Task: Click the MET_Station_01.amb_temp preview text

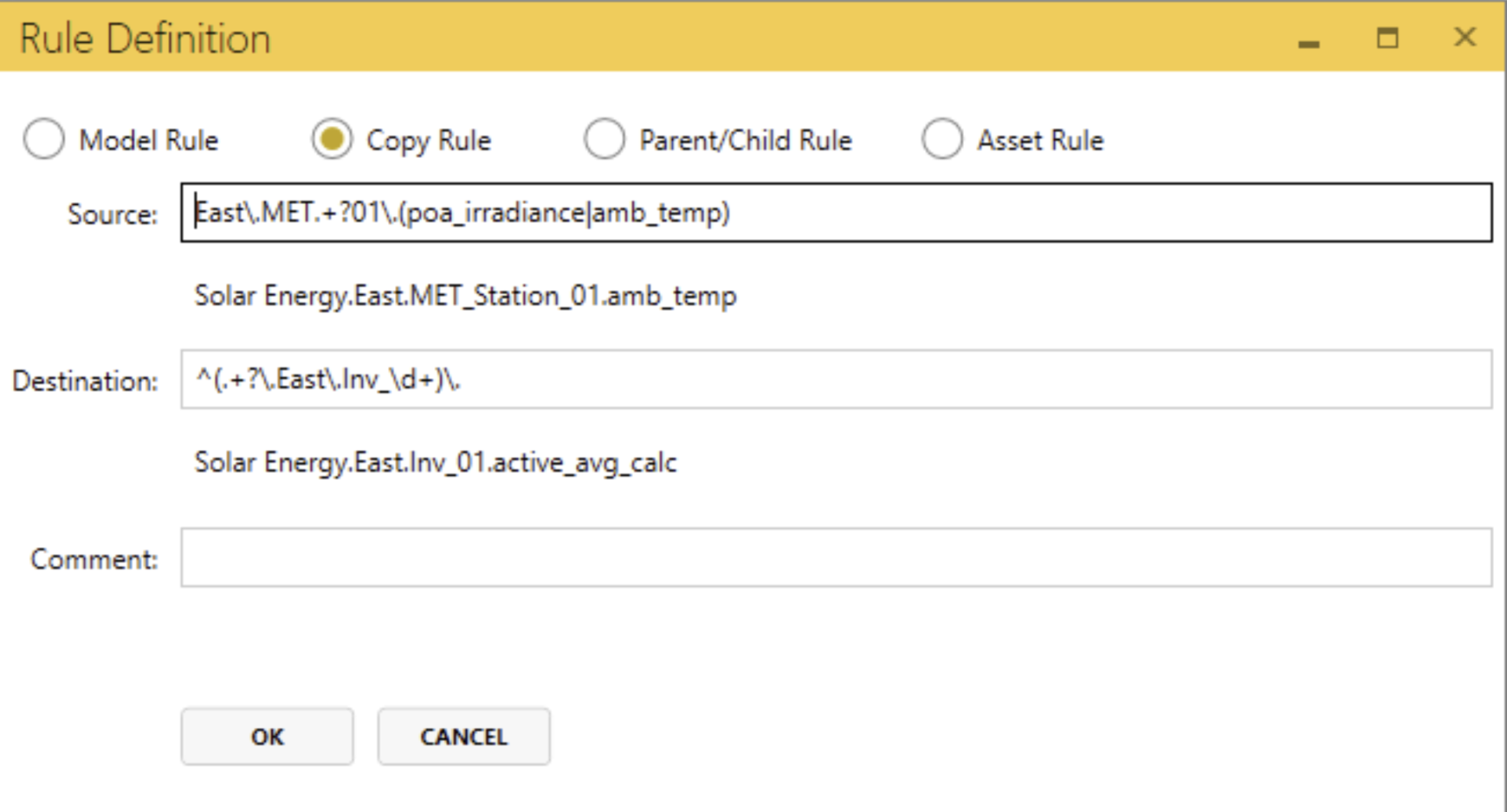Action: (x=465, y=296)
